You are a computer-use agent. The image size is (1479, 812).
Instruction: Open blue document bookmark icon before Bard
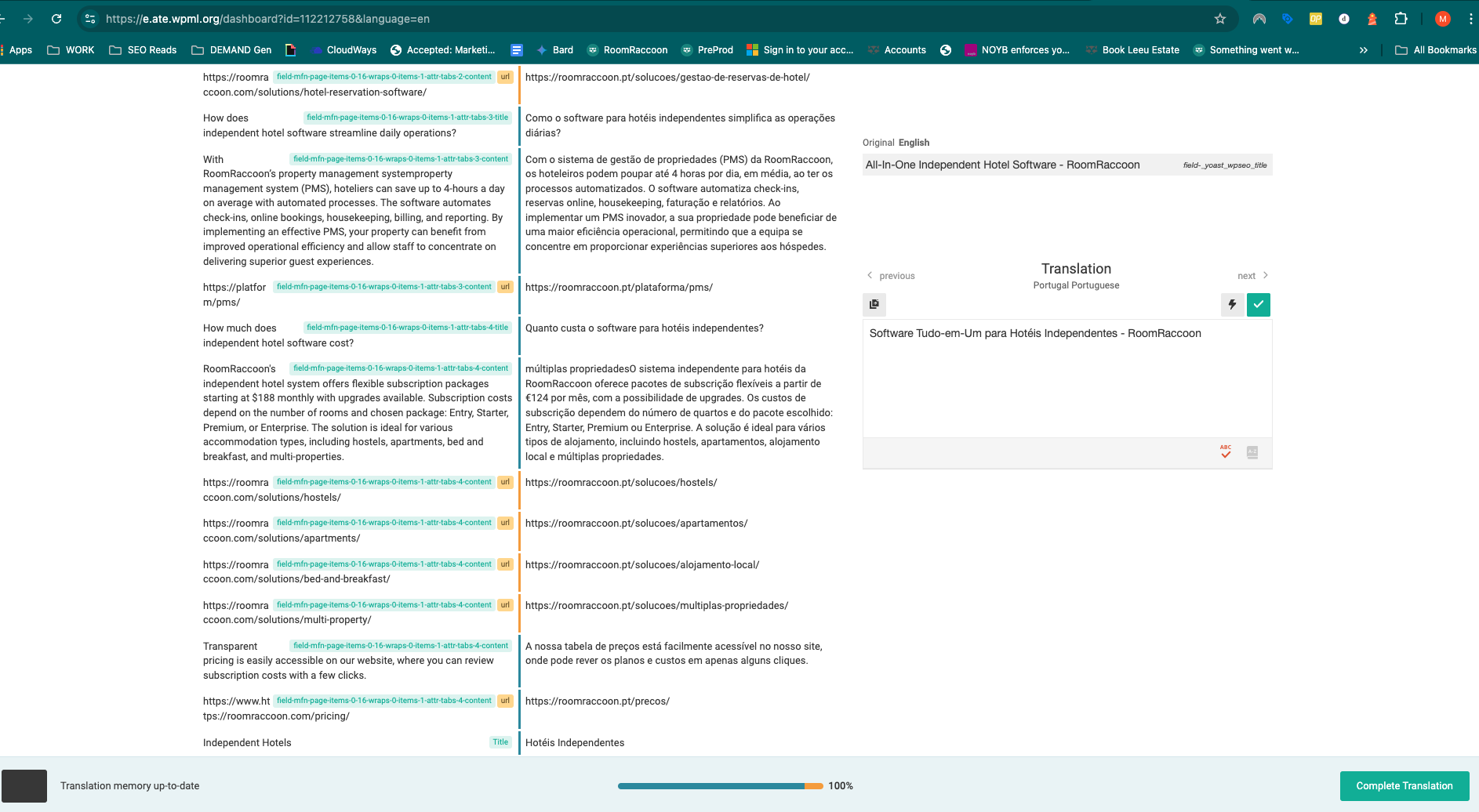517,50
